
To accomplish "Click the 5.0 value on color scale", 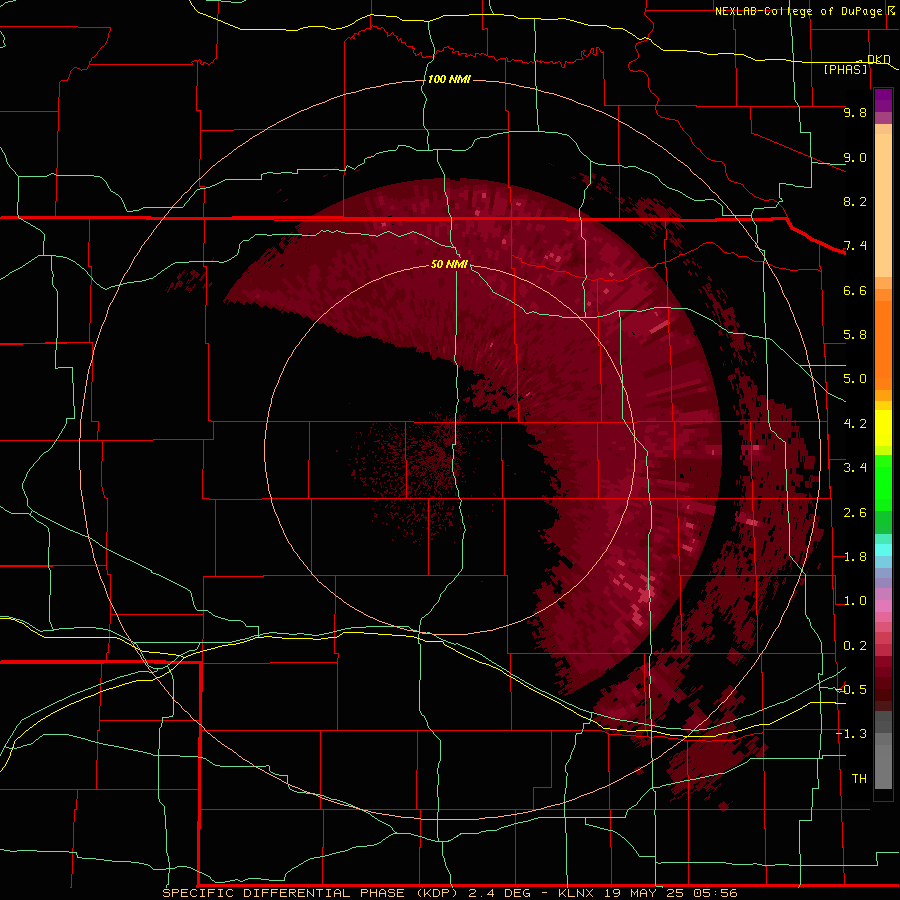I will [855, 379].
